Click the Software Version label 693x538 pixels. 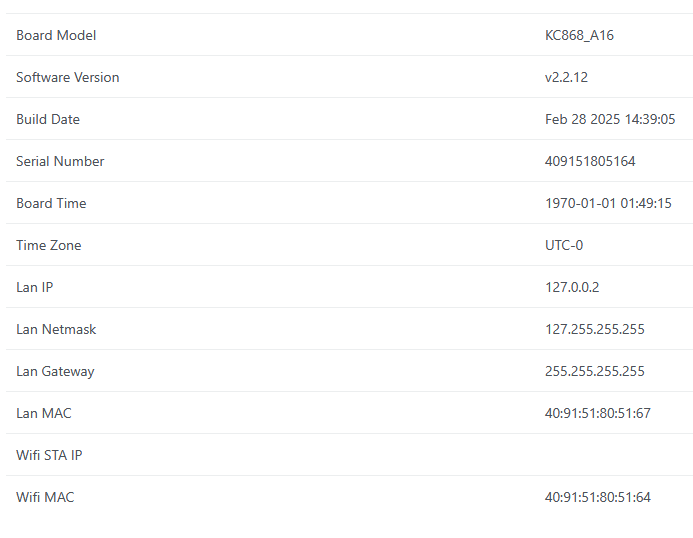(x=67, y=77)
